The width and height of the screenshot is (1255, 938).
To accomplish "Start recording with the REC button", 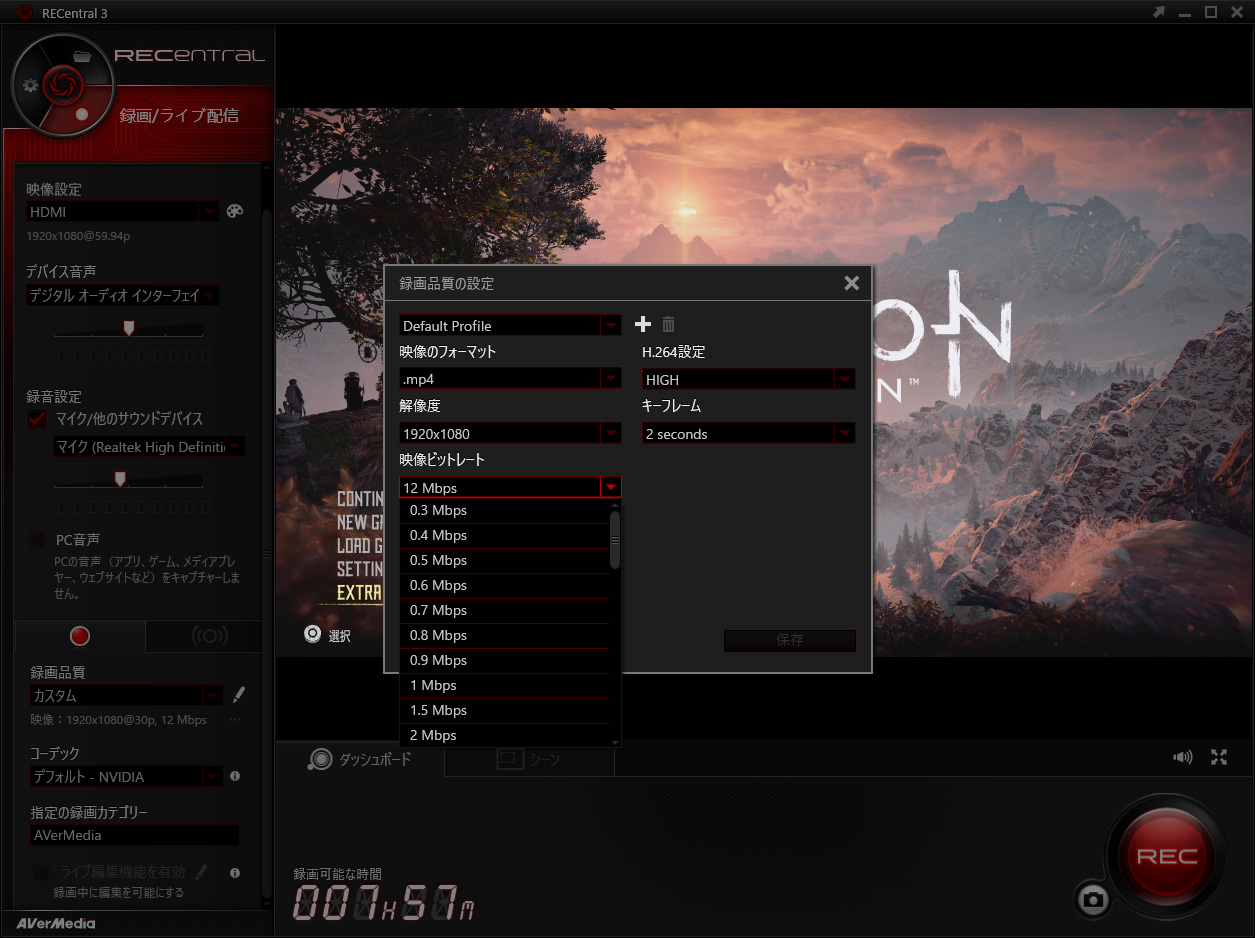I will coord(1167,857).
